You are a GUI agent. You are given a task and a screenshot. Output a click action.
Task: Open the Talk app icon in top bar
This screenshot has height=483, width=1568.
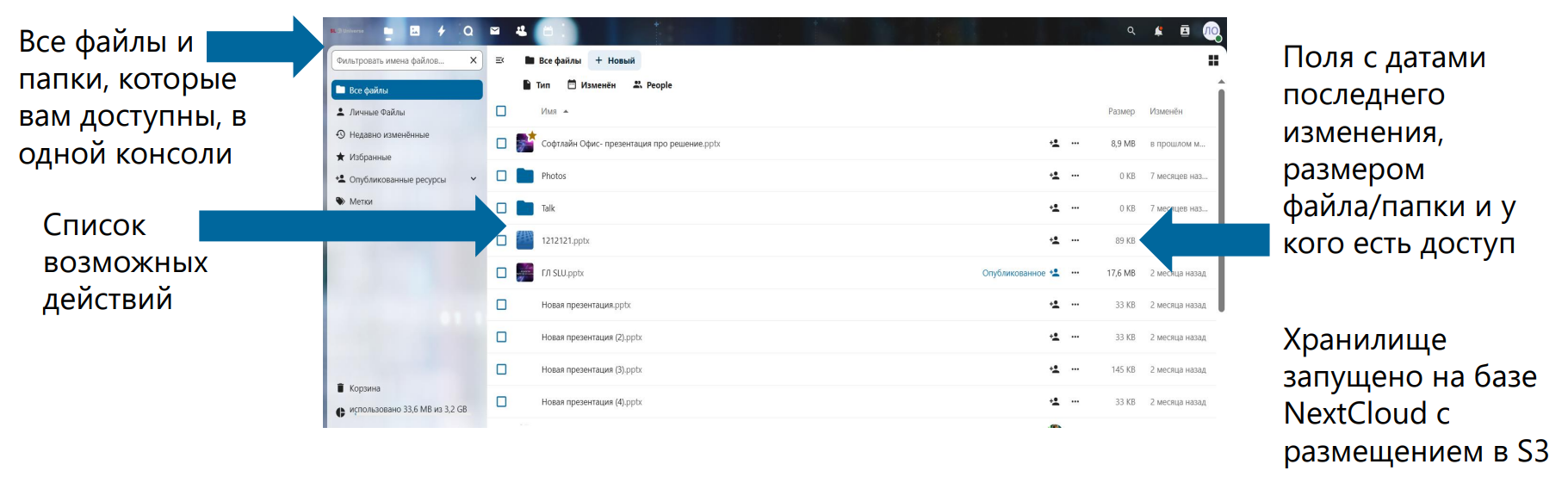coord(468,31)
